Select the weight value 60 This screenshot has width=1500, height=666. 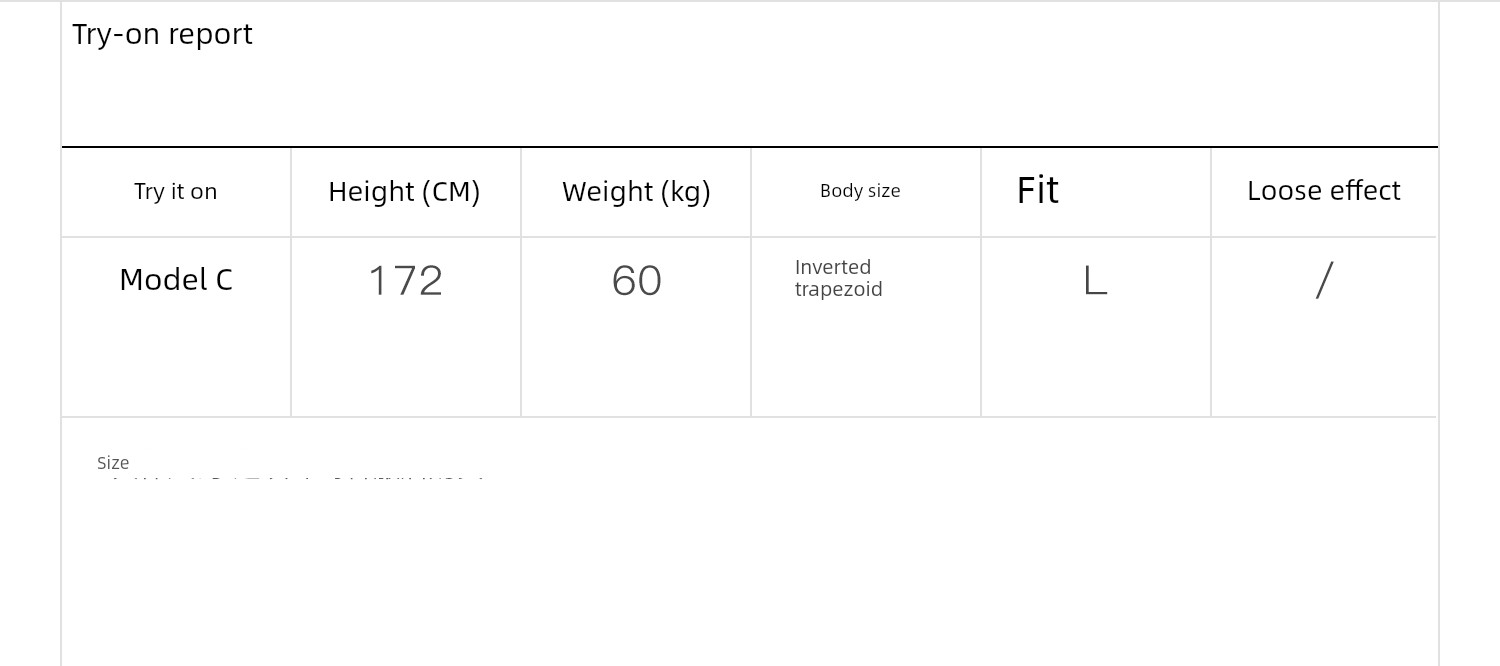pos(636,281)
